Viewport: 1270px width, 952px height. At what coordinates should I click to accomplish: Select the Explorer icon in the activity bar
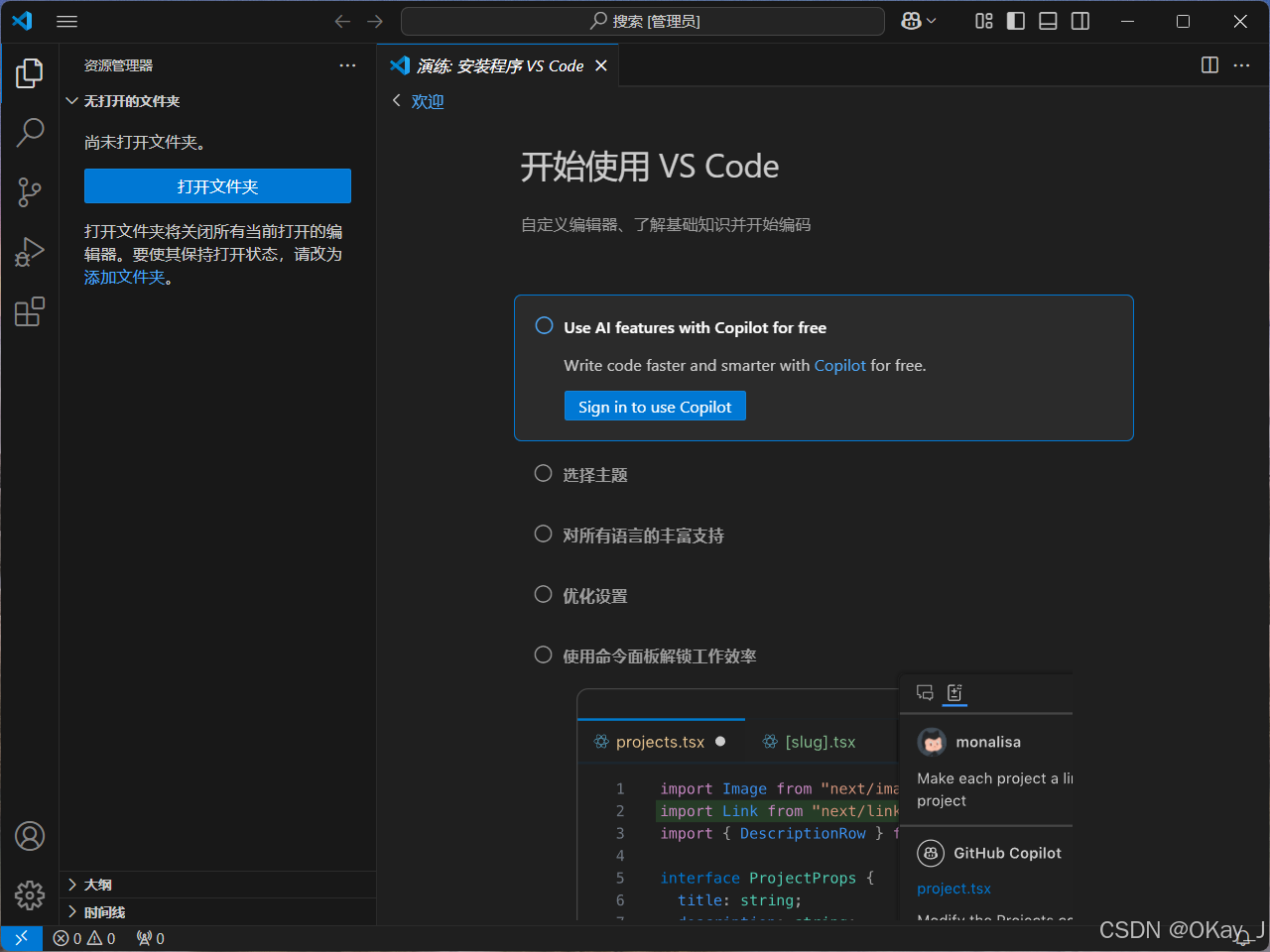coord(30,71)
